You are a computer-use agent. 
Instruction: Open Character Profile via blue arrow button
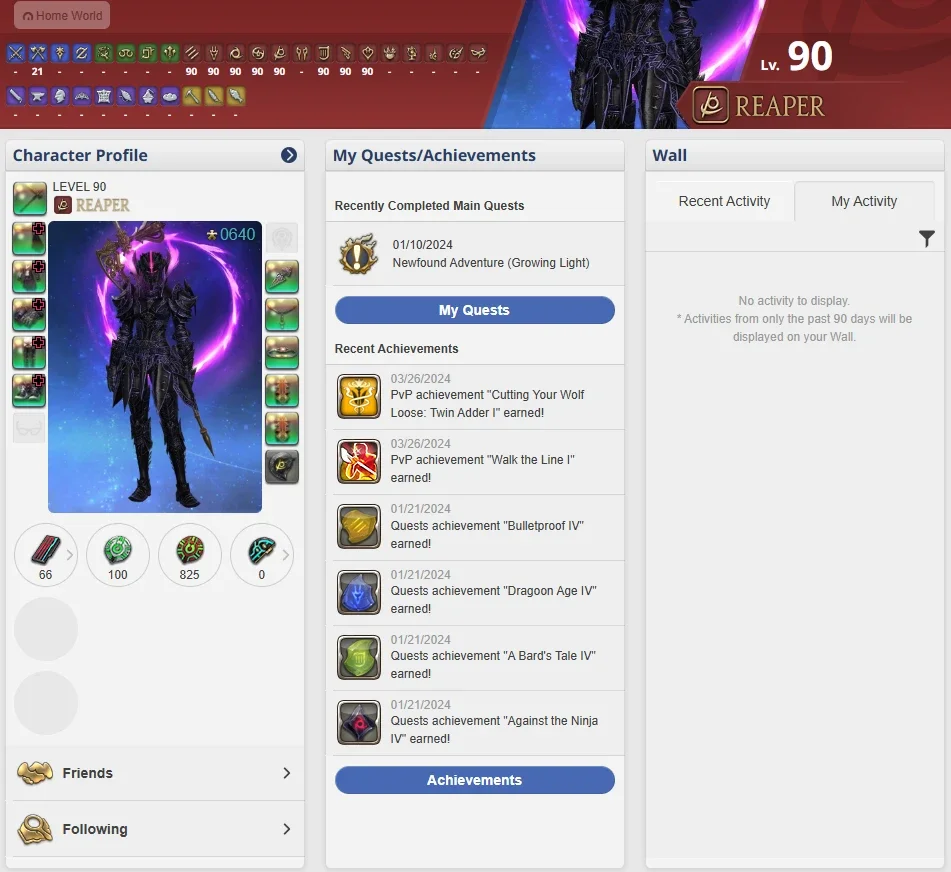click(x=289, y=155)
